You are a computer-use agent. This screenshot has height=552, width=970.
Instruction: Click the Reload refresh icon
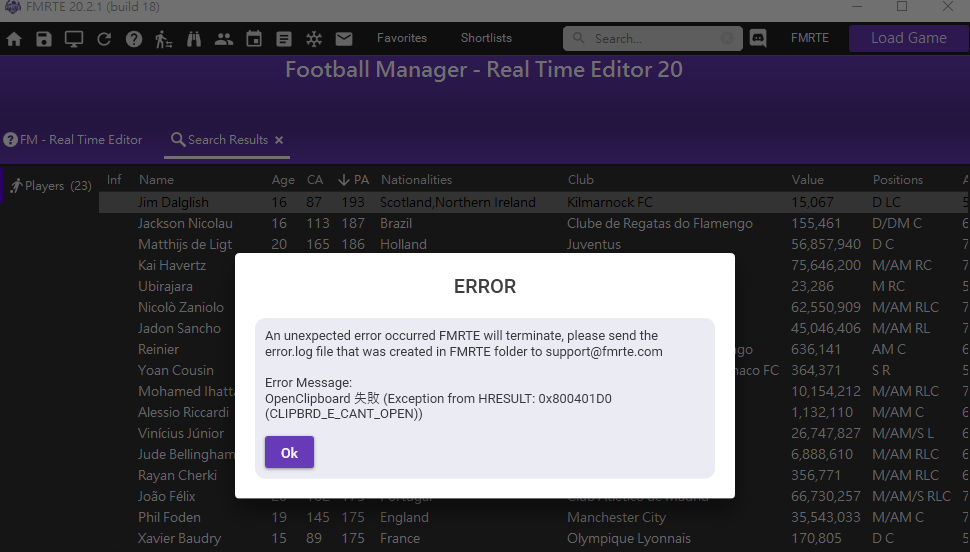pos(104,40)
